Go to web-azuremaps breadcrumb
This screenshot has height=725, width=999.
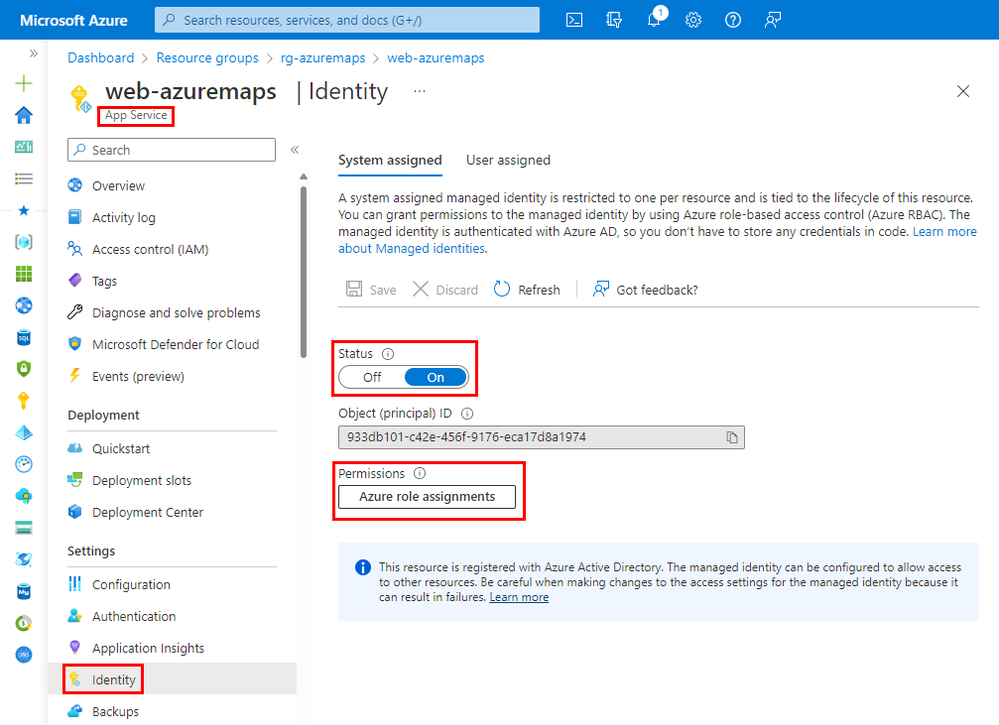coord(436,58)
